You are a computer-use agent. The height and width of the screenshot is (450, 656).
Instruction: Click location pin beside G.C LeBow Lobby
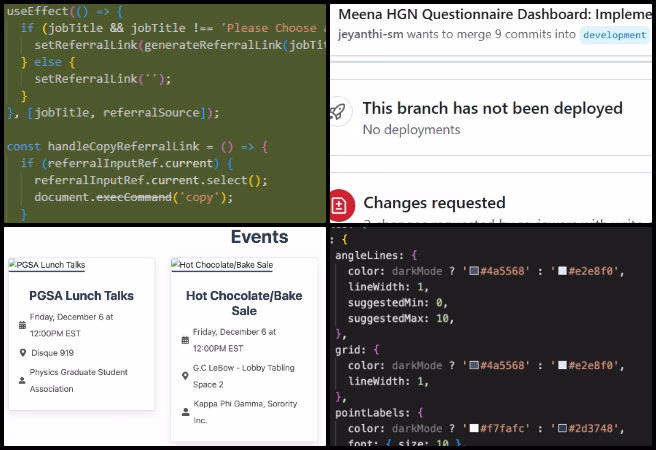pyautogui.click(x=185, y=376)
